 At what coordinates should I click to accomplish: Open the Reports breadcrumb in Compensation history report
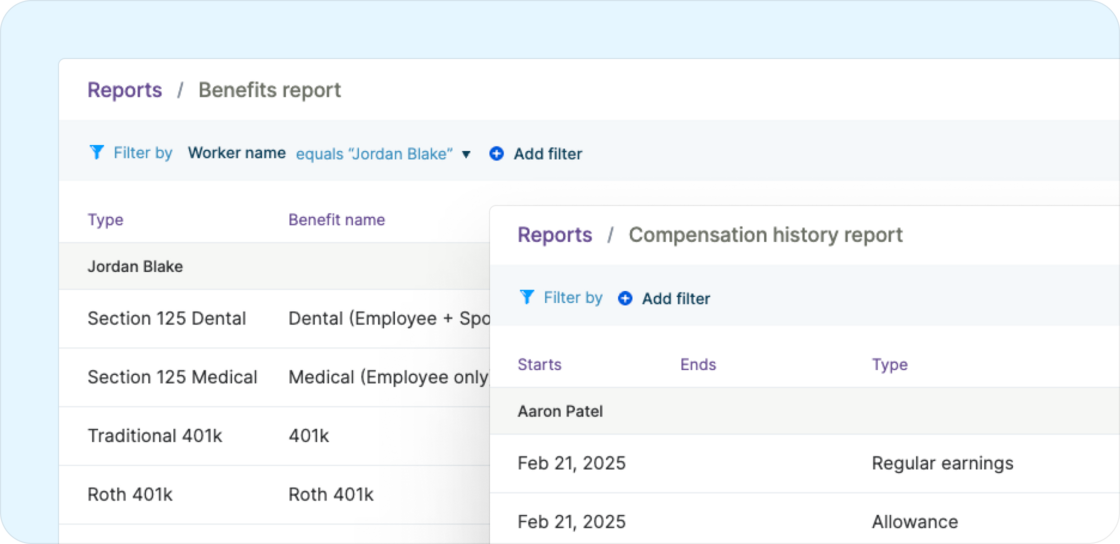tap(555, 235)
